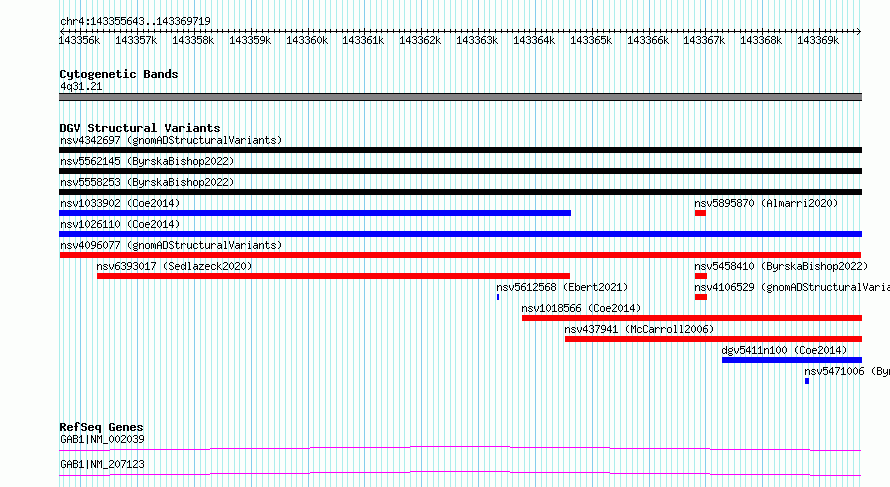Image resolution: width=890 pixels, height=487 pixels.
Task: Click the 143363k ruler tick label
Action: tap(477, 40)
